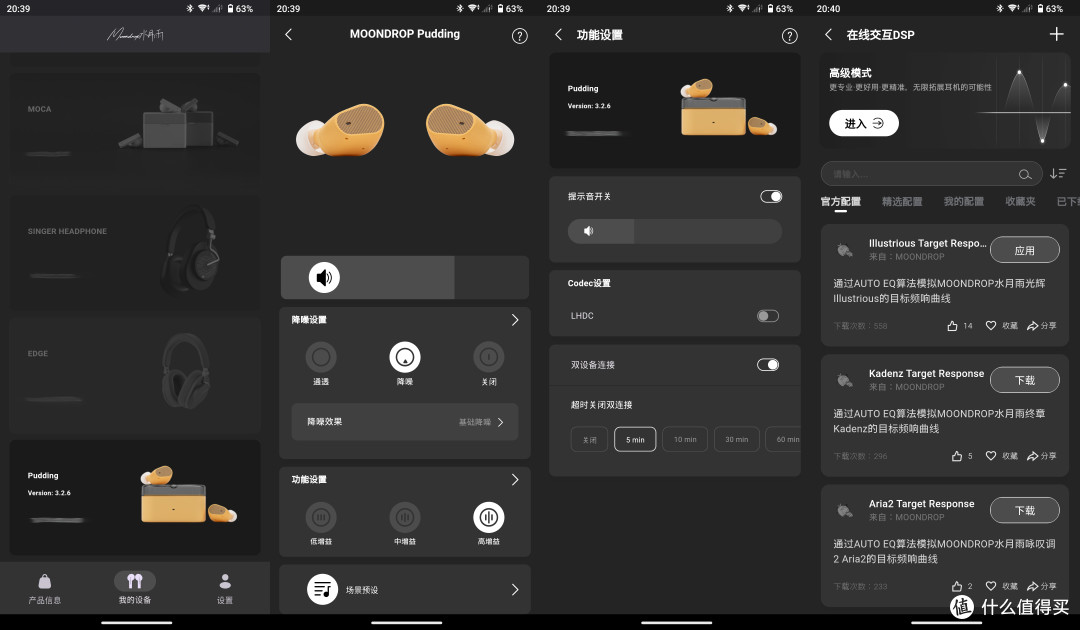
Task: Toggle the 双设备连接 switch
Action: pyautogui.click(x=768, y=365)
